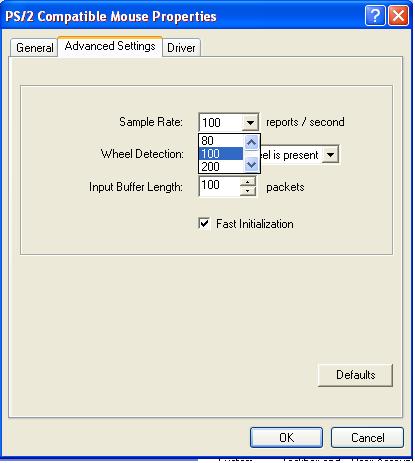Click the list scroll-down arrow
The image size is (415, 463).
[251, 165]
